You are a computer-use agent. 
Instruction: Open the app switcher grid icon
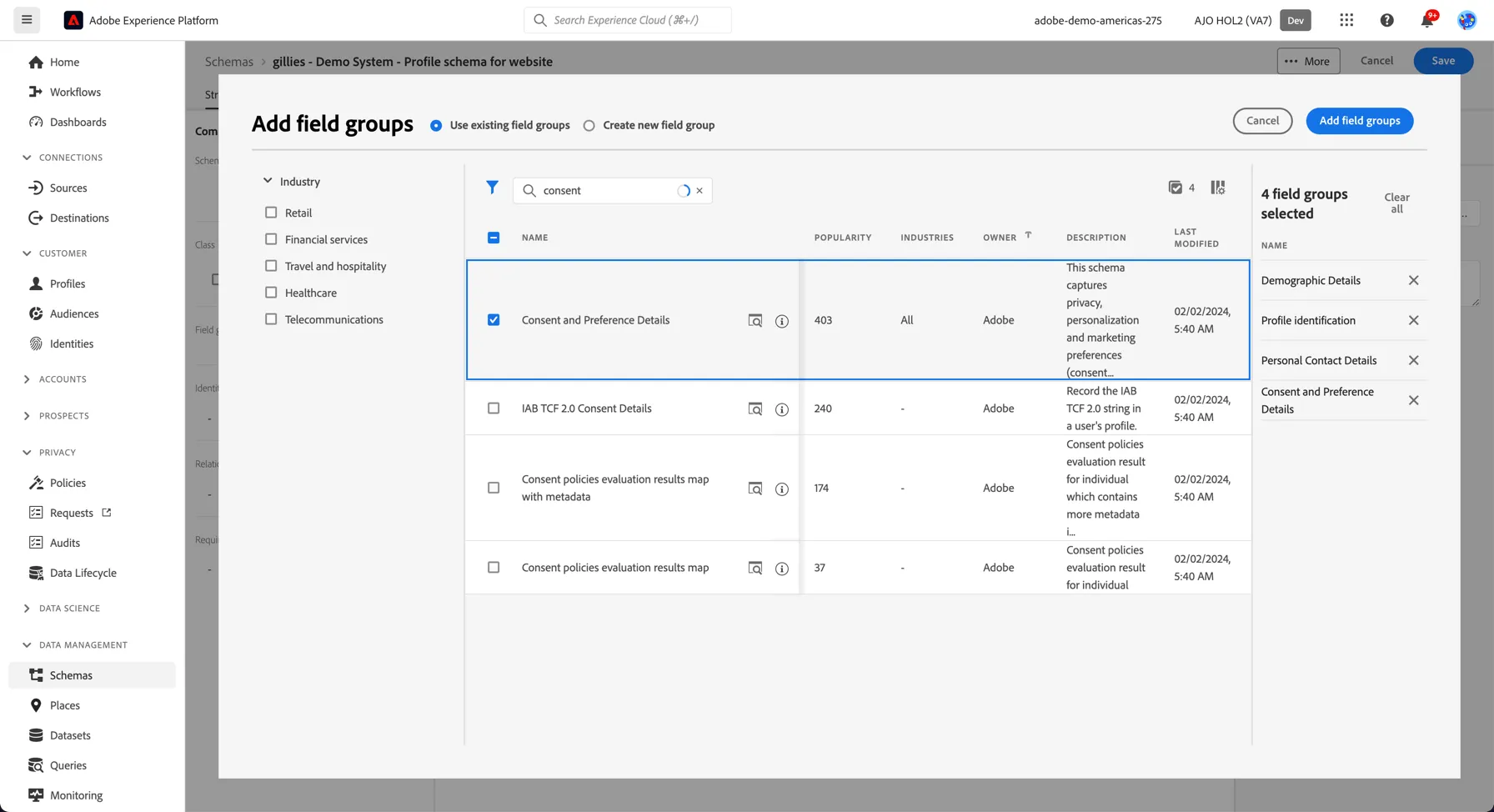click(x=1346, y=20)
